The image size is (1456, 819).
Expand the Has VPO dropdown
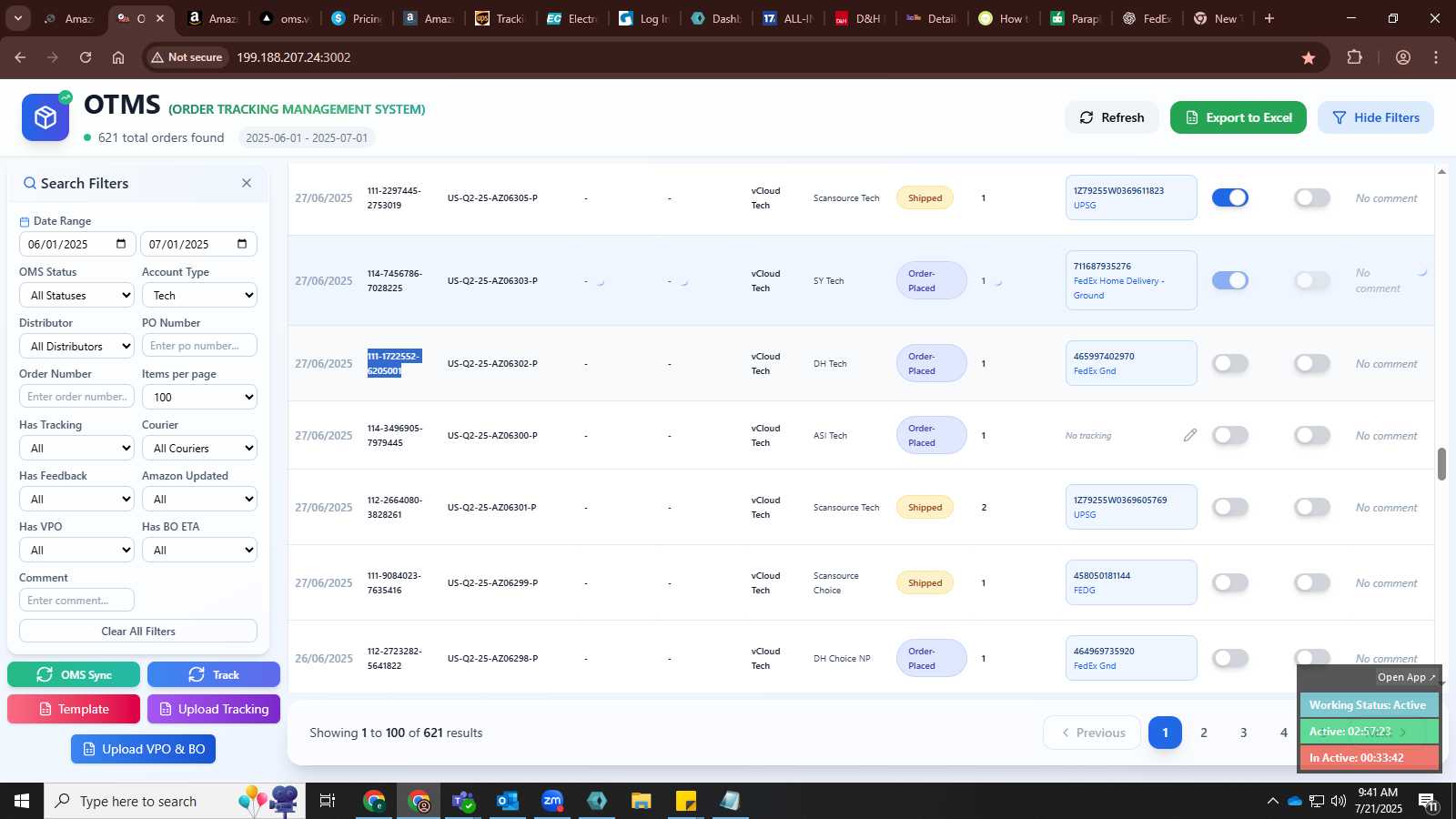(x=76, y=550)
